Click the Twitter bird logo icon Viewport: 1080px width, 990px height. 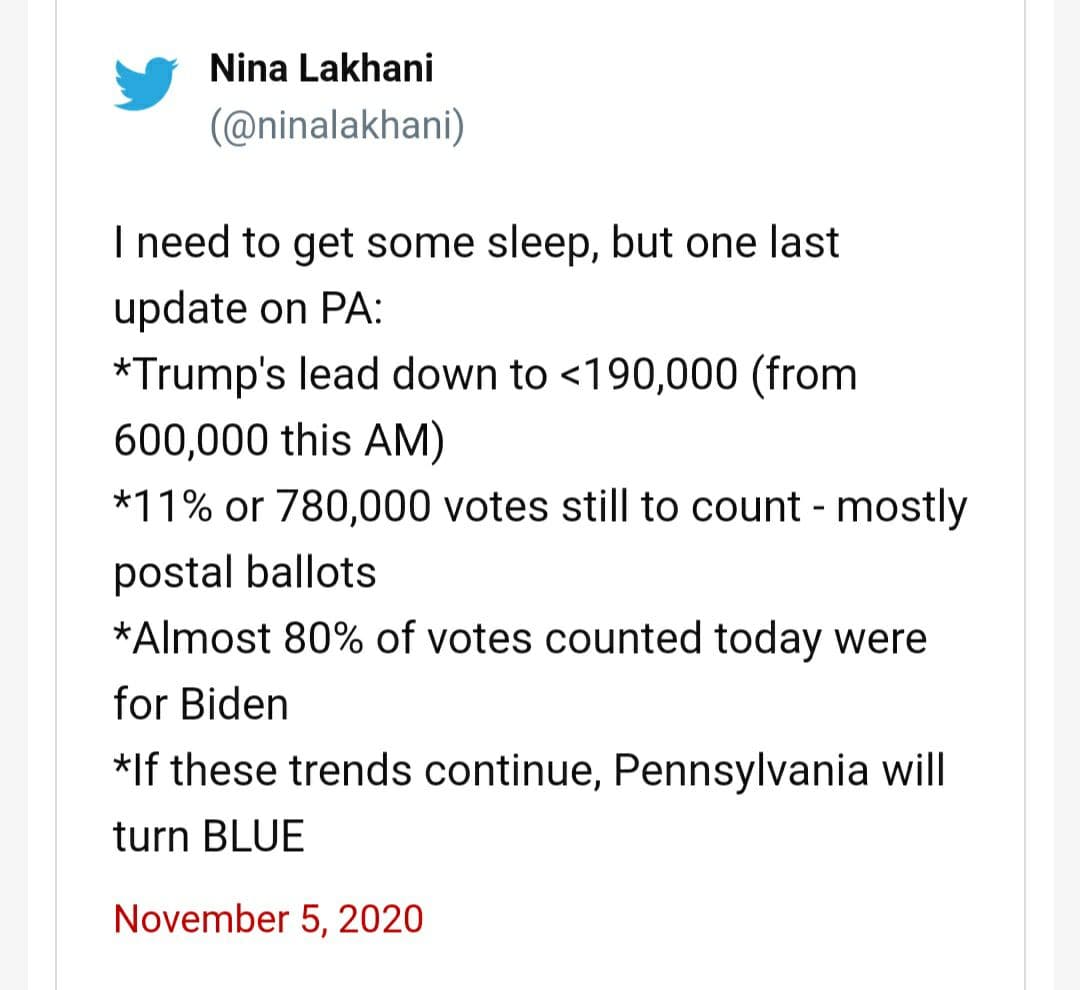(146, 83)
